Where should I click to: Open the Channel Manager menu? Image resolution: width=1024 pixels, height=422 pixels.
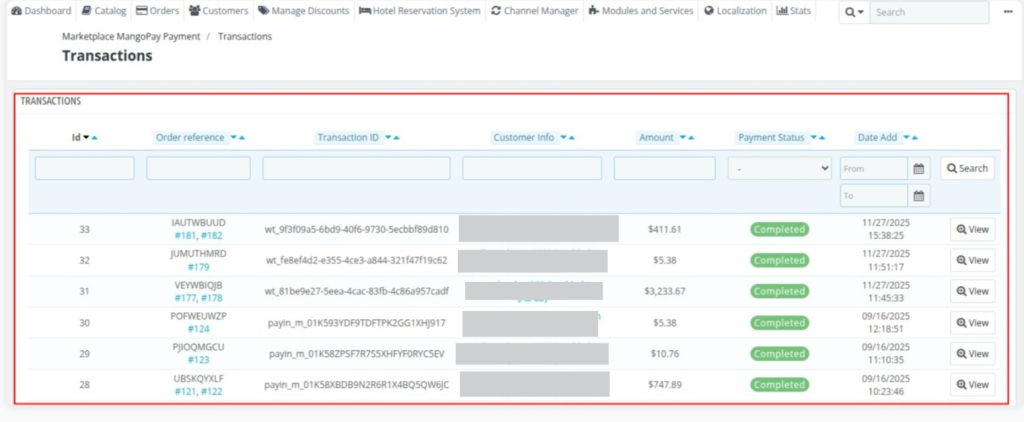click(x=535, y=11)
